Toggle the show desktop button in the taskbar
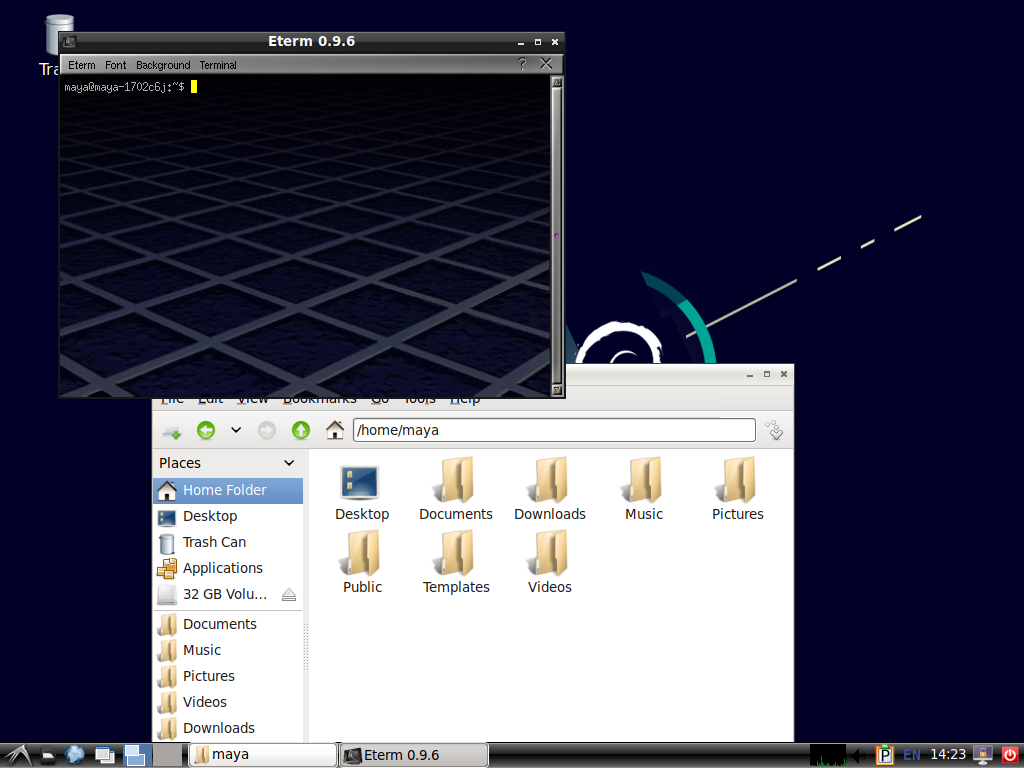This screenshot has width=1024, height=768. click(104, 755)
